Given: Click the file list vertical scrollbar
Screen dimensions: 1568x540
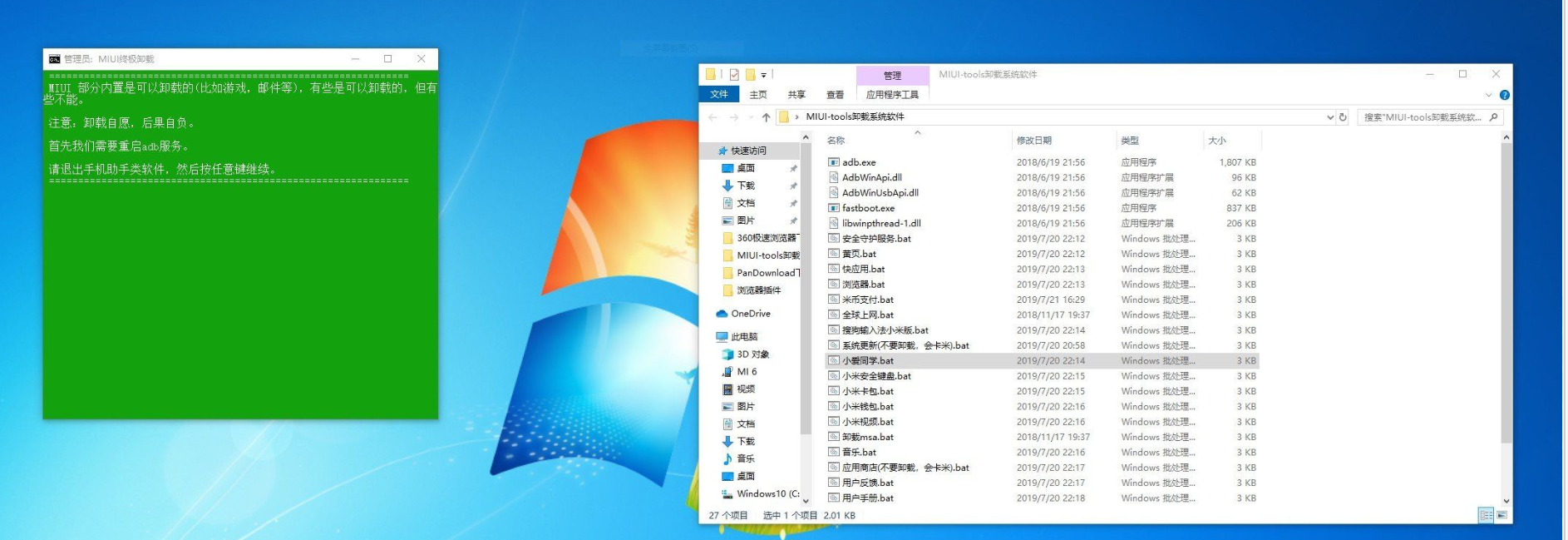Looking at the screenshot, I should [x=1506, y=293].
